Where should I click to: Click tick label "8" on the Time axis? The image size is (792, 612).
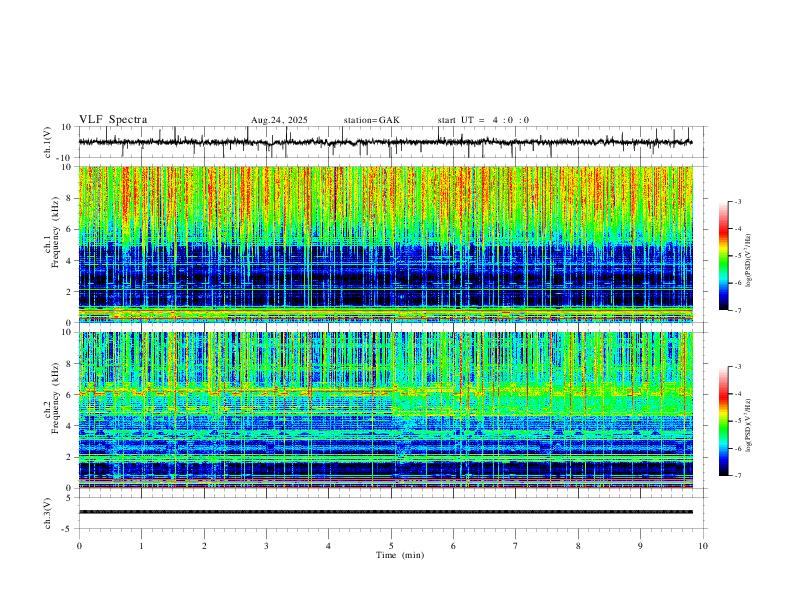coord(578,546)
